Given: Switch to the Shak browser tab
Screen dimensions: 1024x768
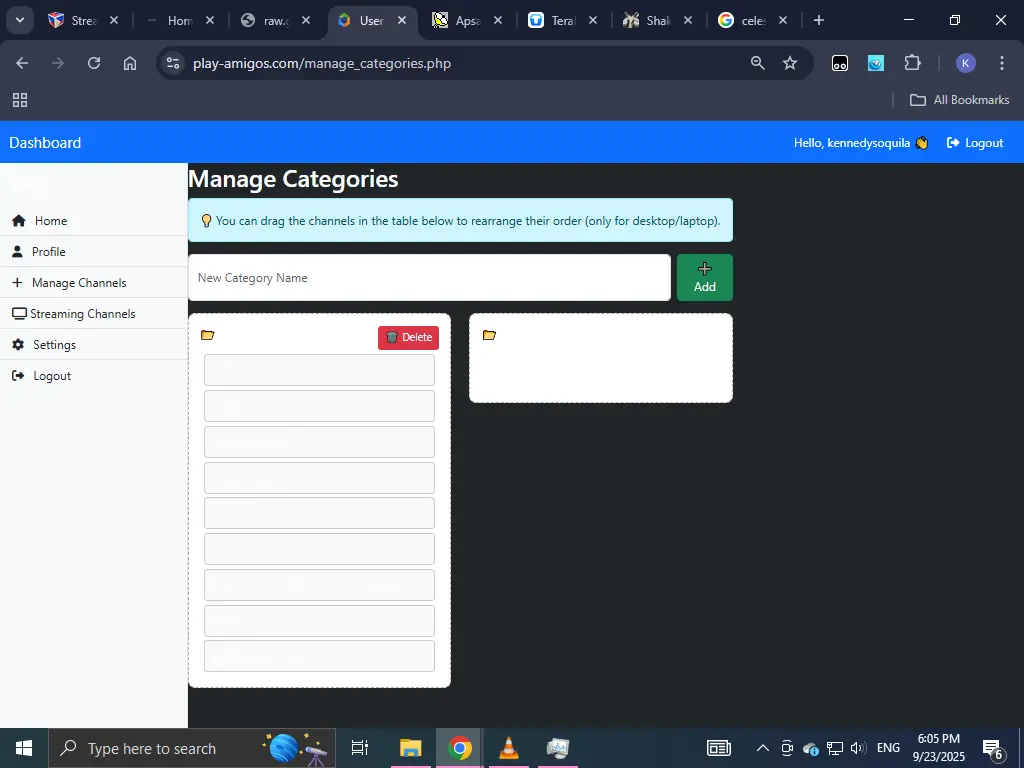Looking at the screenshot, I should click(x=648, y=20).
